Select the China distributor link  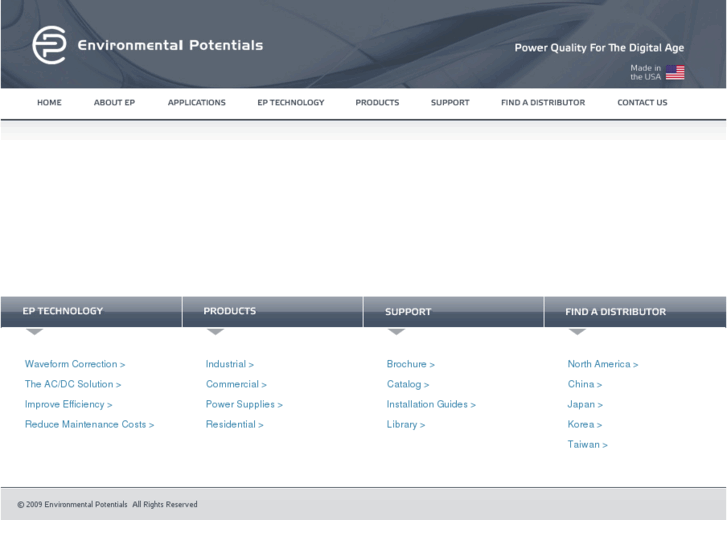(x=585, y=384)
